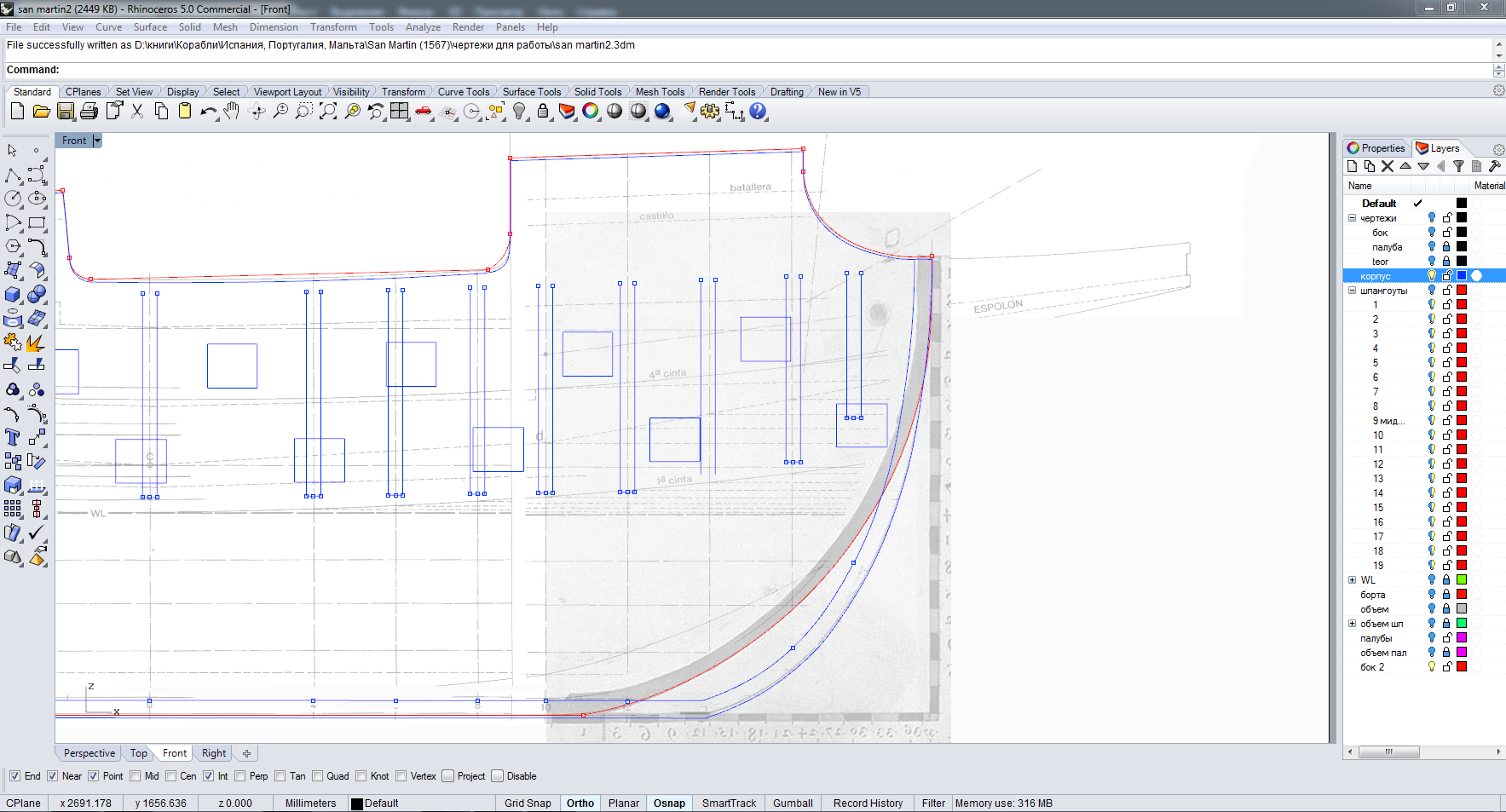Screen dimensions: 1506x812
Task: Switch to the Perspective viewport tab
Action: tap(89, 753)
